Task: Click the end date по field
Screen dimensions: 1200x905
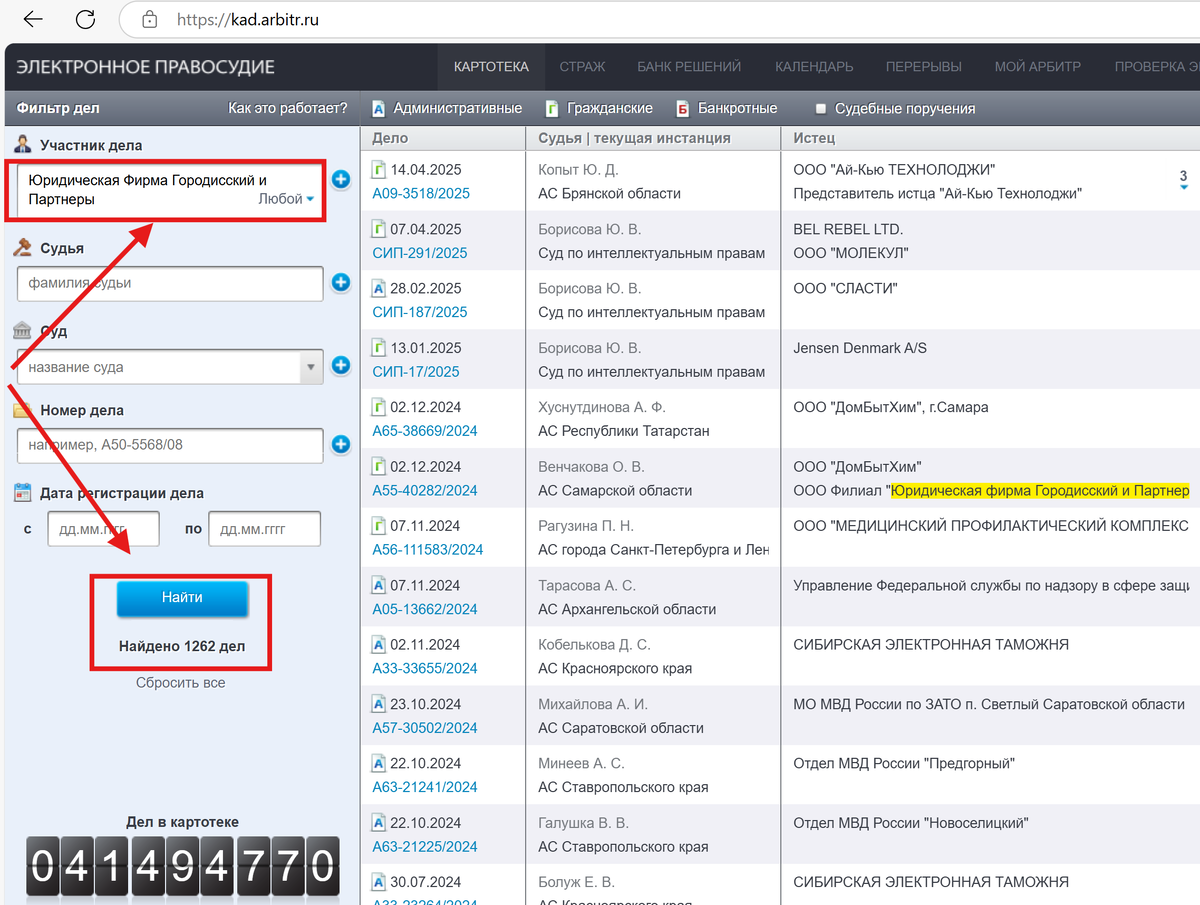Action: pos(264,529)
